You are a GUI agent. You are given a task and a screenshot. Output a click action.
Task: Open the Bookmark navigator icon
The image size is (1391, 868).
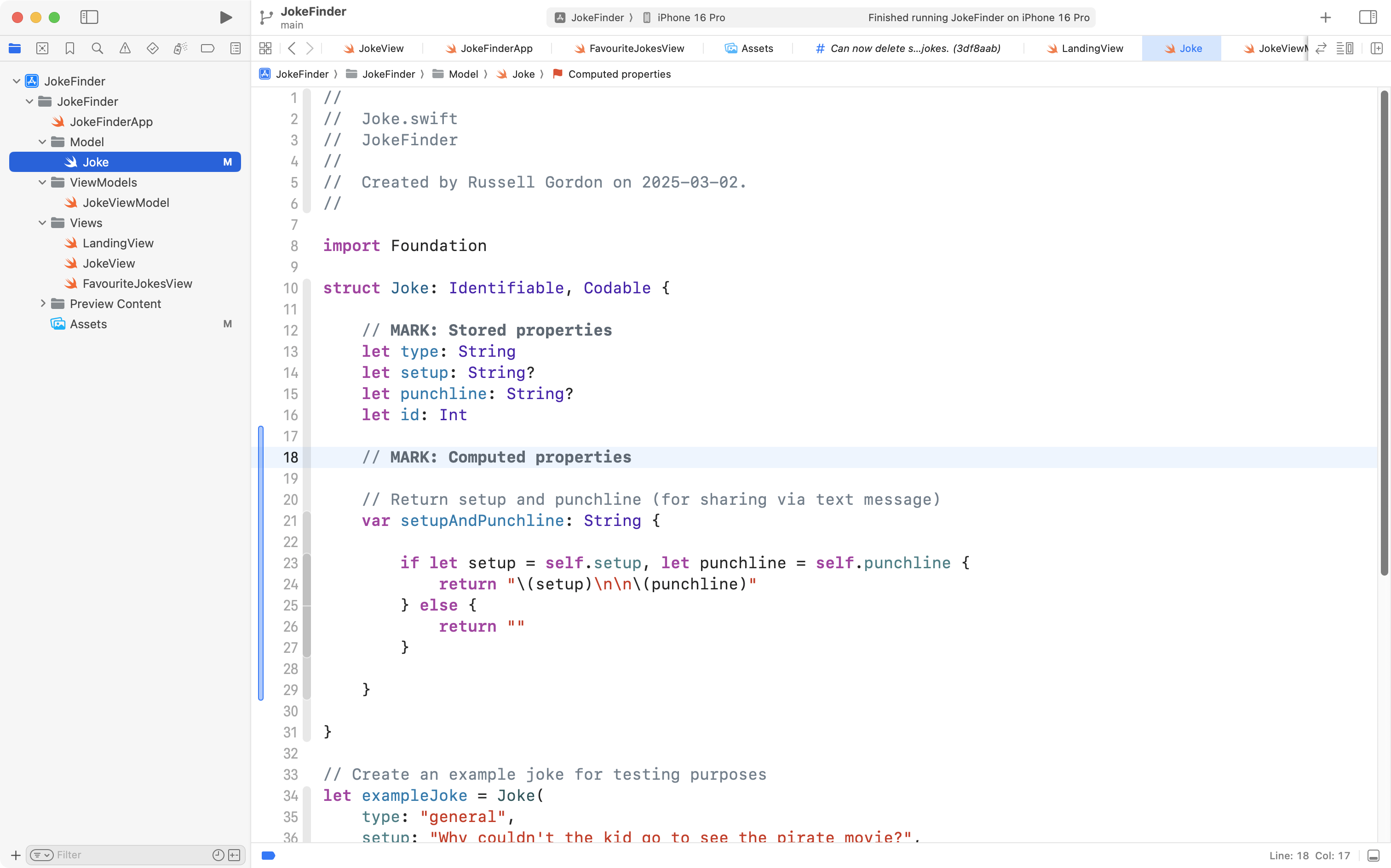click(x=69, y=48)
